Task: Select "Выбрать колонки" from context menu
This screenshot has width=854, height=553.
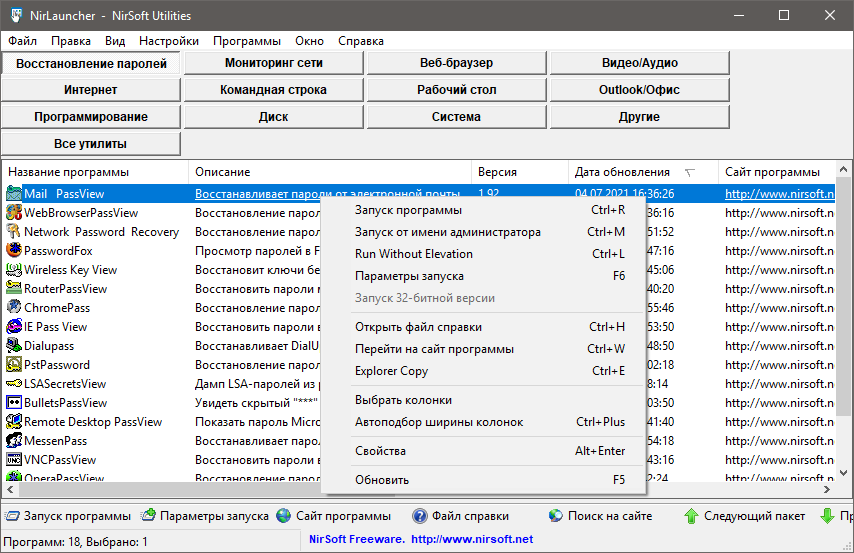Action: pyautogui.click(x=403, y=400)
